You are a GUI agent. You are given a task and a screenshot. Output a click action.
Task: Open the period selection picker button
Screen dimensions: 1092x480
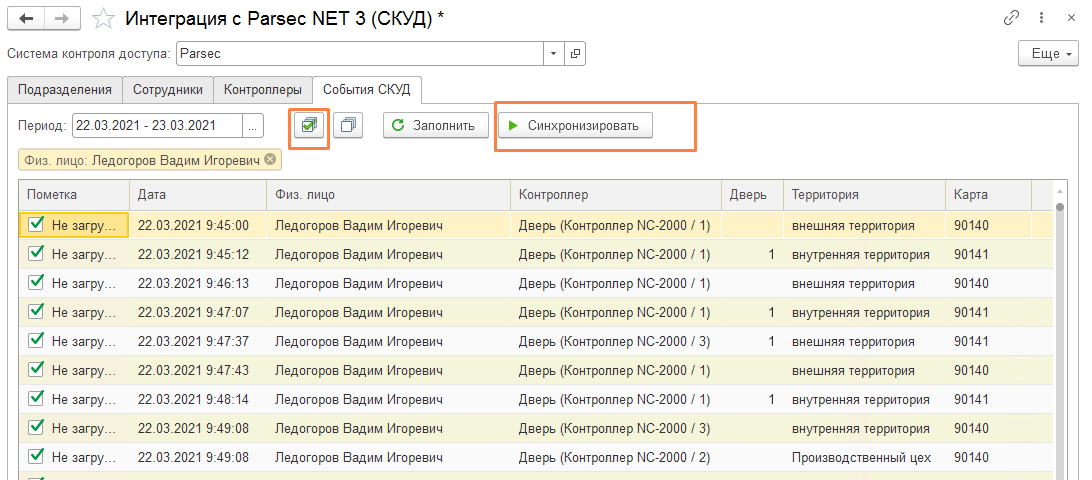pos(253,125)
